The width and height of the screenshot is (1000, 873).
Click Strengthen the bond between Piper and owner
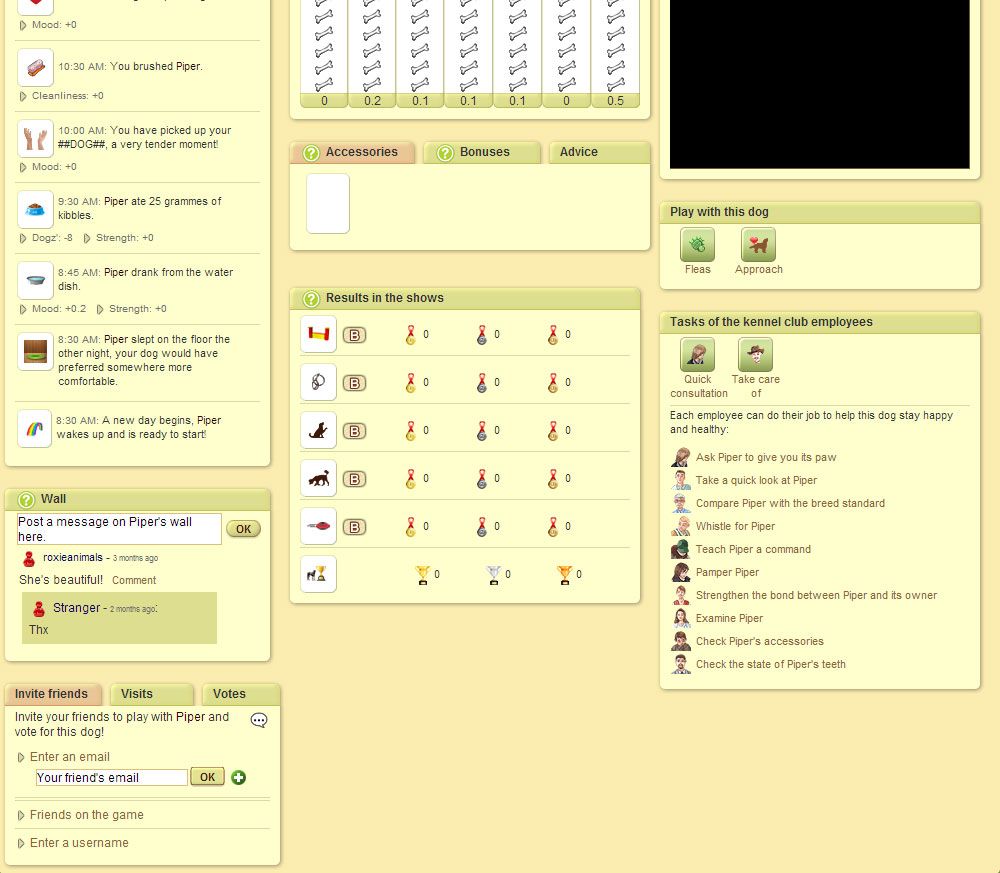coord(816,595)
